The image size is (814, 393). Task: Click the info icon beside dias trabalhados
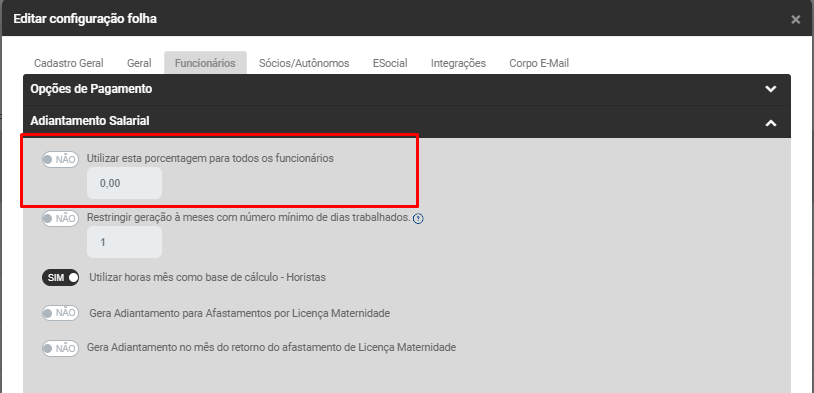[x=418, y=219]
